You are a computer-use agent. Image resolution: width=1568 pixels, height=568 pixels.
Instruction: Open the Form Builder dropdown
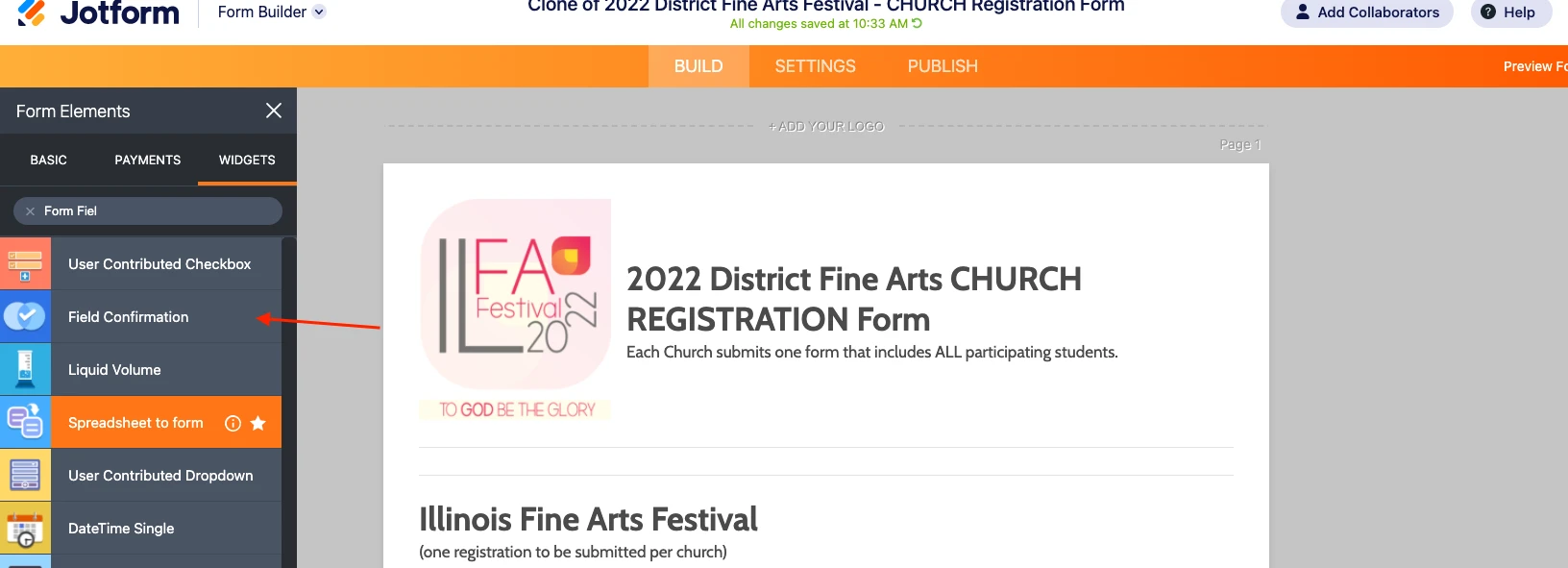coord(272,12)
